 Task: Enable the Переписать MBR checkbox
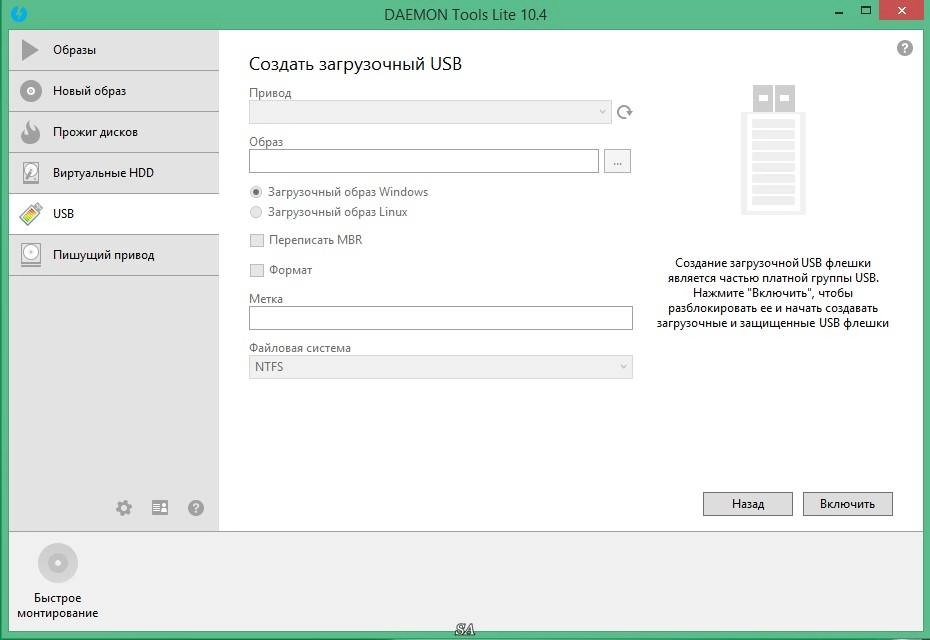click(257, 240)
